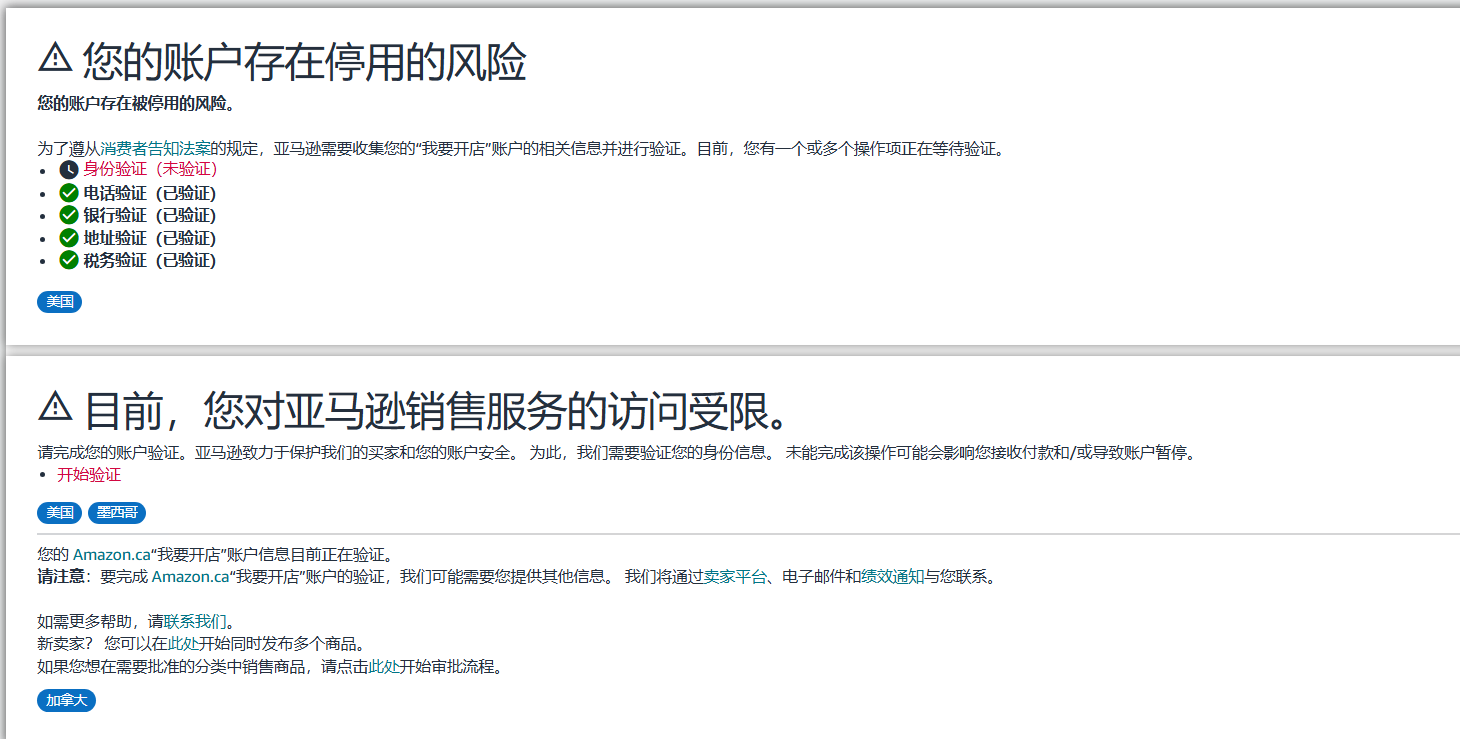Click 墨西哥 region tag
The width and height of the screenshot is (1460, 739).
point(117,513)
